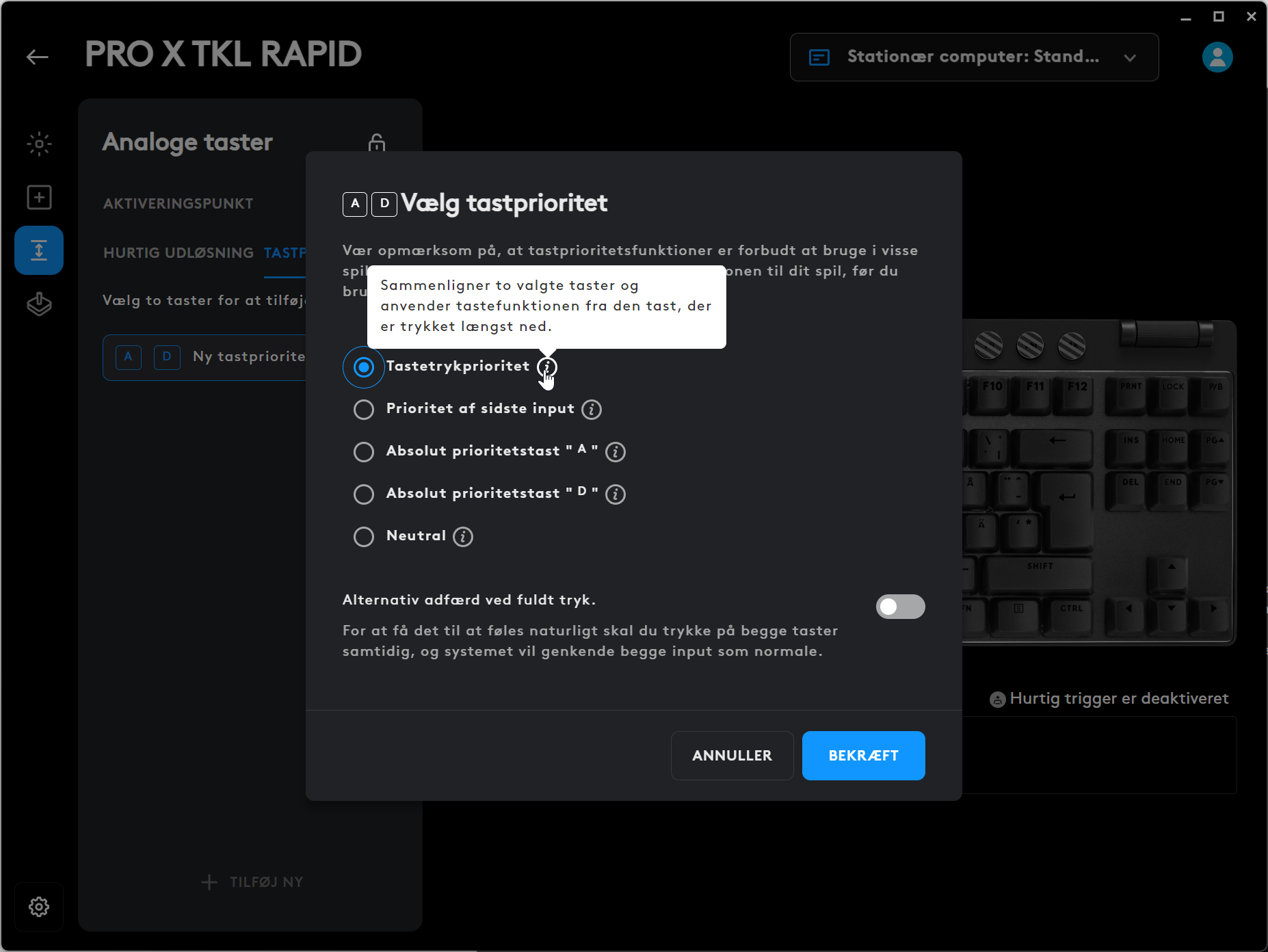Screen dimensions: 1268x952
Task: Click the A key chip in the priority list
Action: [x=129, y=357]
